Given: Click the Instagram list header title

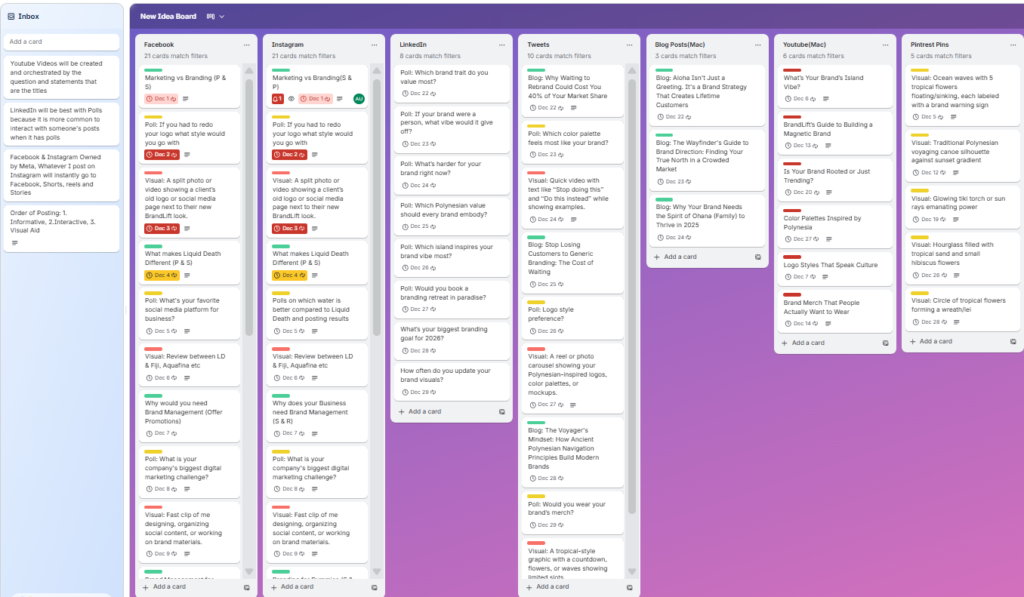Looking at the screenshot, I should [289, 45].
